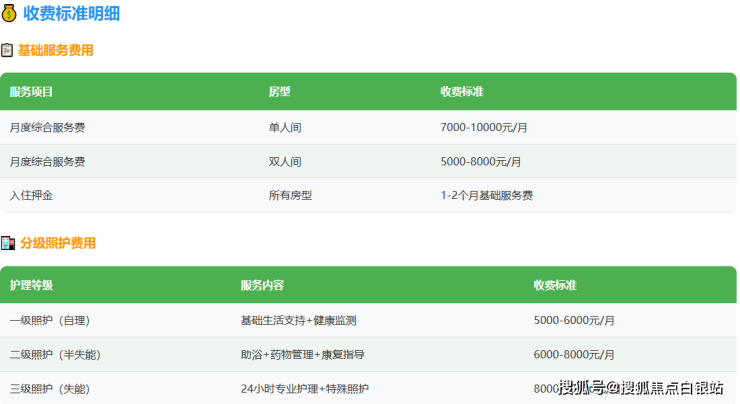
Task: Click the 入住押金 row label
Action: point(31,195)
